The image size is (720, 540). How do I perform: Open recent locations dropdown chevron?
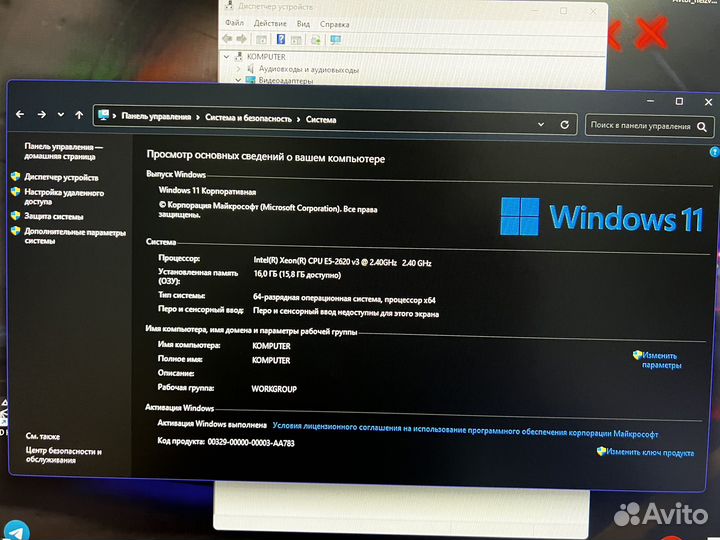click(61, 115)
